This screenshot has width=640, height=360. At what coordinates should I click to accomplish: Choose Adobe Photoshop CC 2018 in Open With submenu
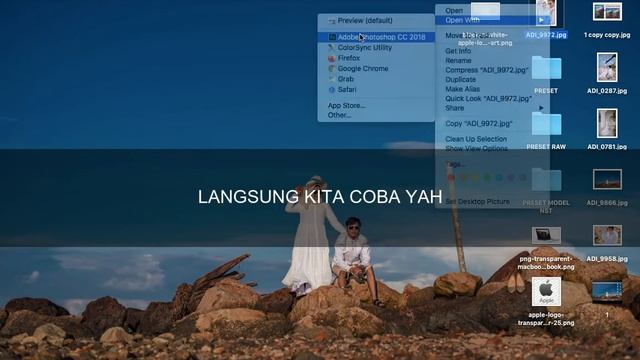point(376,37)
